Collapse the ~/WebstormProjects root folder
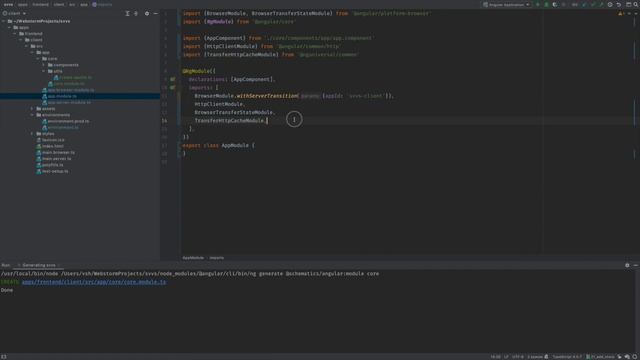This screenshot has height=360, width=640. click(4, 21)
